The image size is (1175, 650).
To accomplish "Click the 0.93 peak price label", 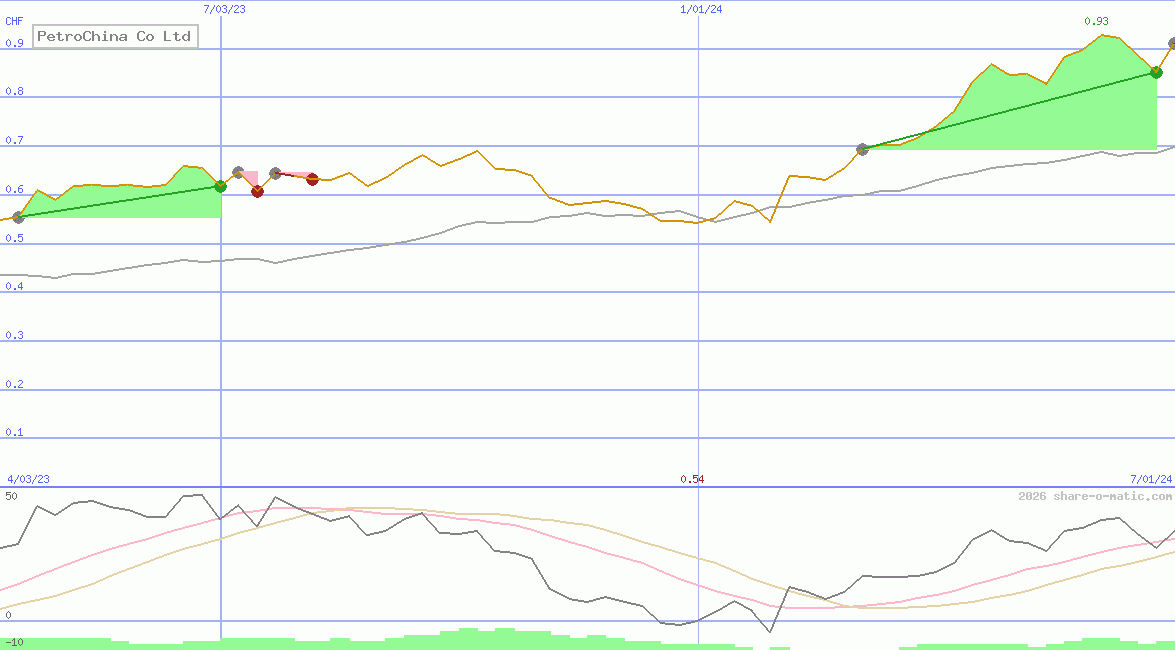I will coord(1094,20).
